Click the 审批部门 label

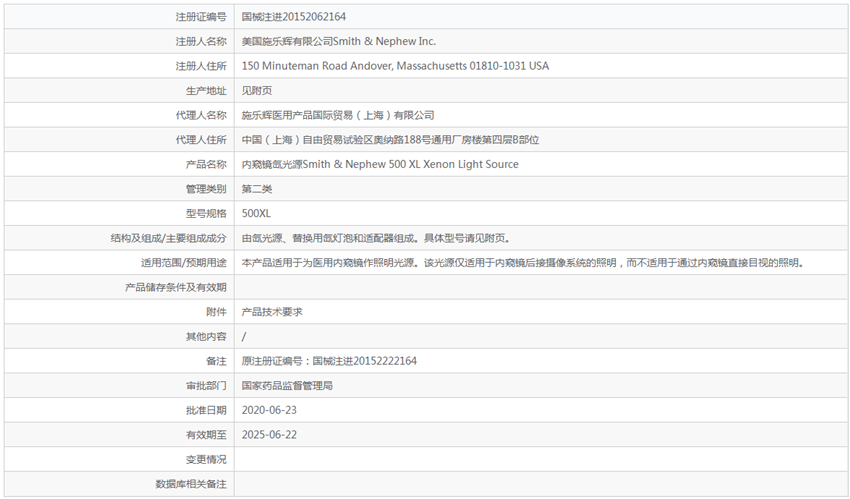[x=206, y=386]
